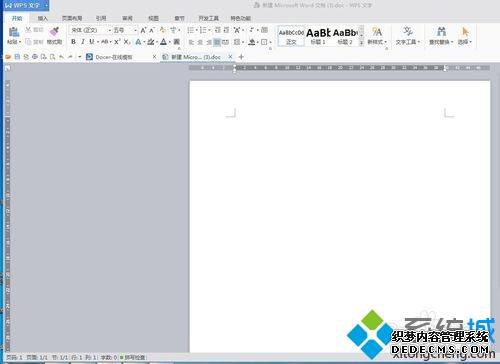Click the Cut scissors icon

28,30
